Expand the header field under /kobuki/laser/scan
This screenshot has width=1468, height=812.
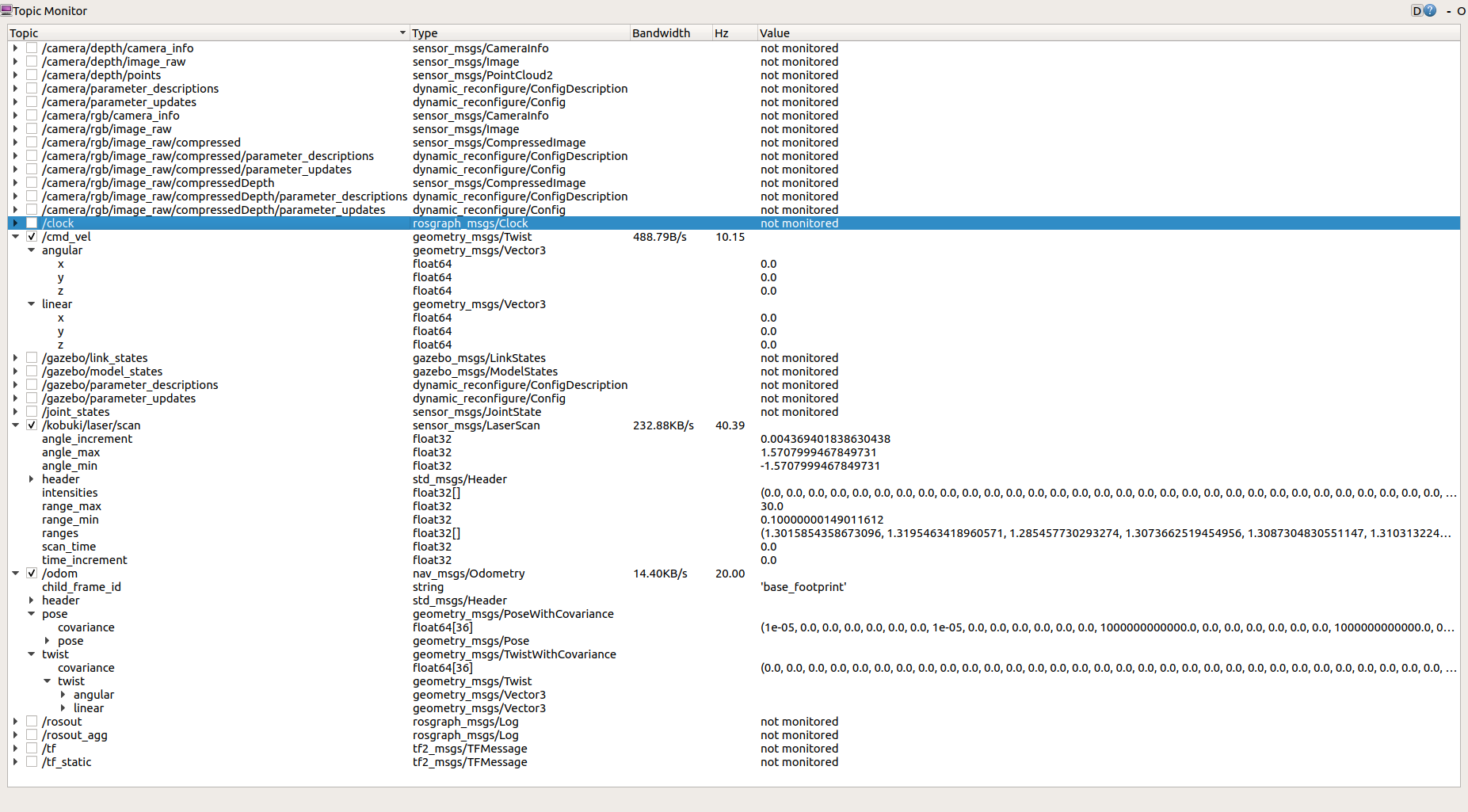click(x=31, y=479)
